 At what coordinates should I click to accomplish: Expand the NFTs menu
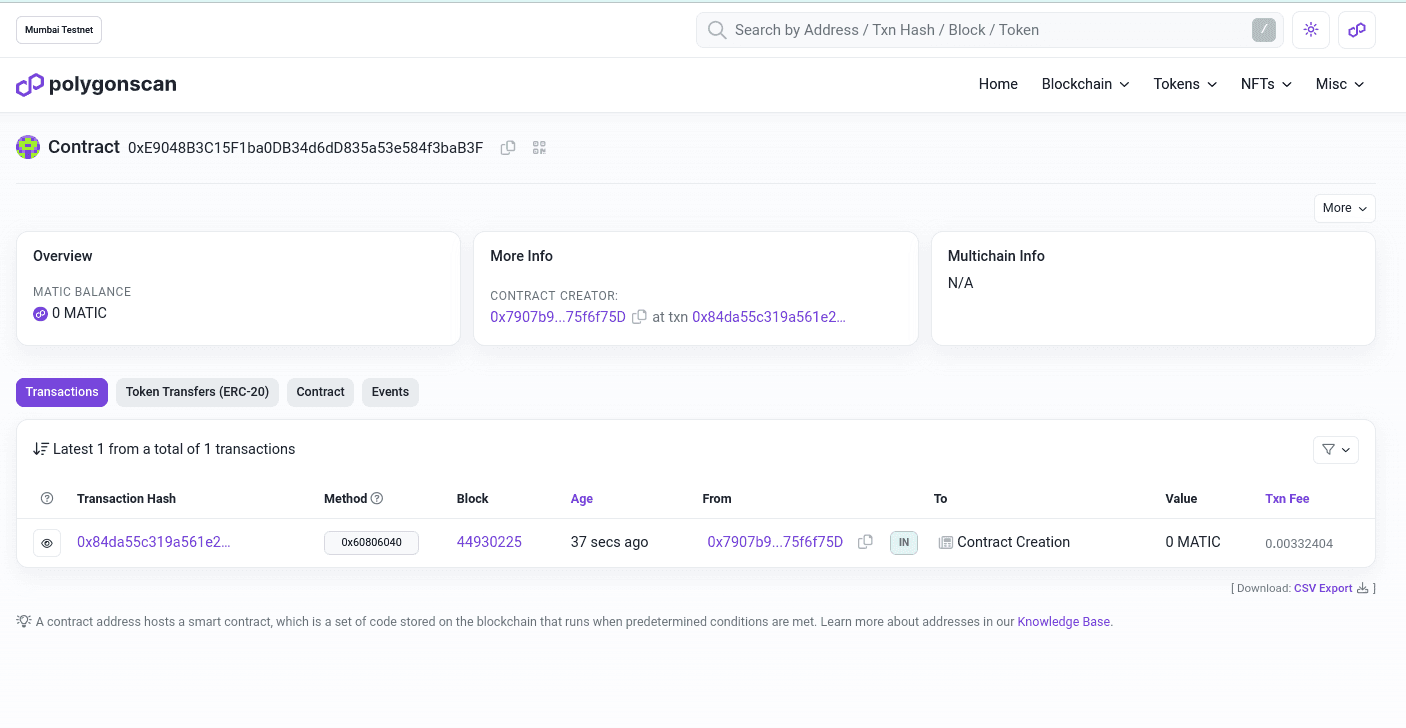(x=1266, y=84)
